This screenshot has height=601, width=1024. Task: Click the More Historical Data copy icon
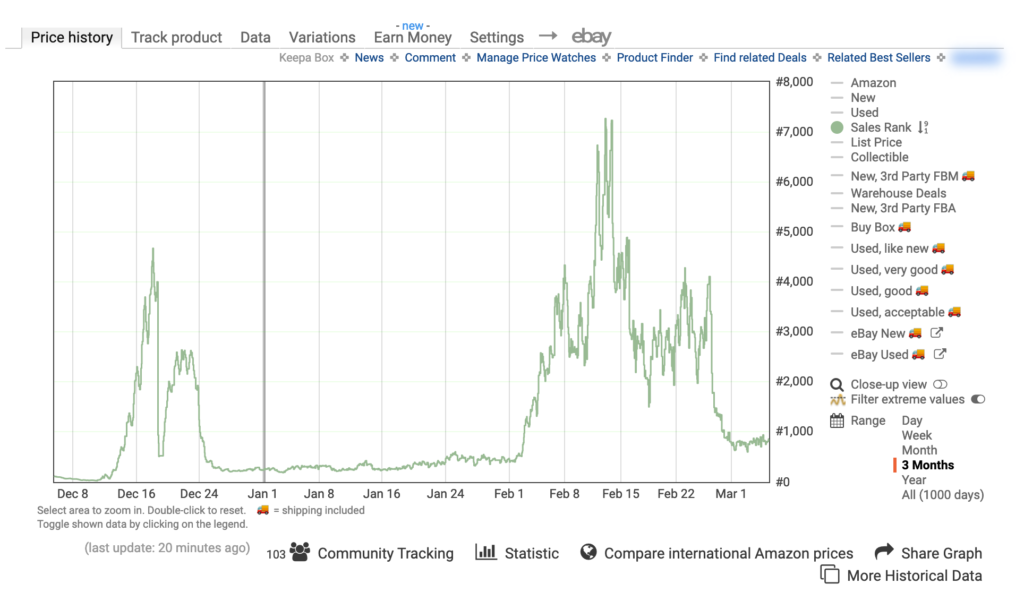(831, 576)
